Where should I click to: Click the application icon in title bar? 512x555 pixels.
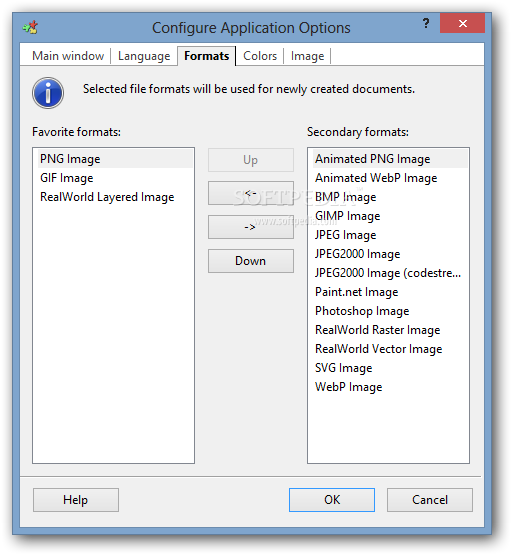pyautogui.click(x=30, y=27)
